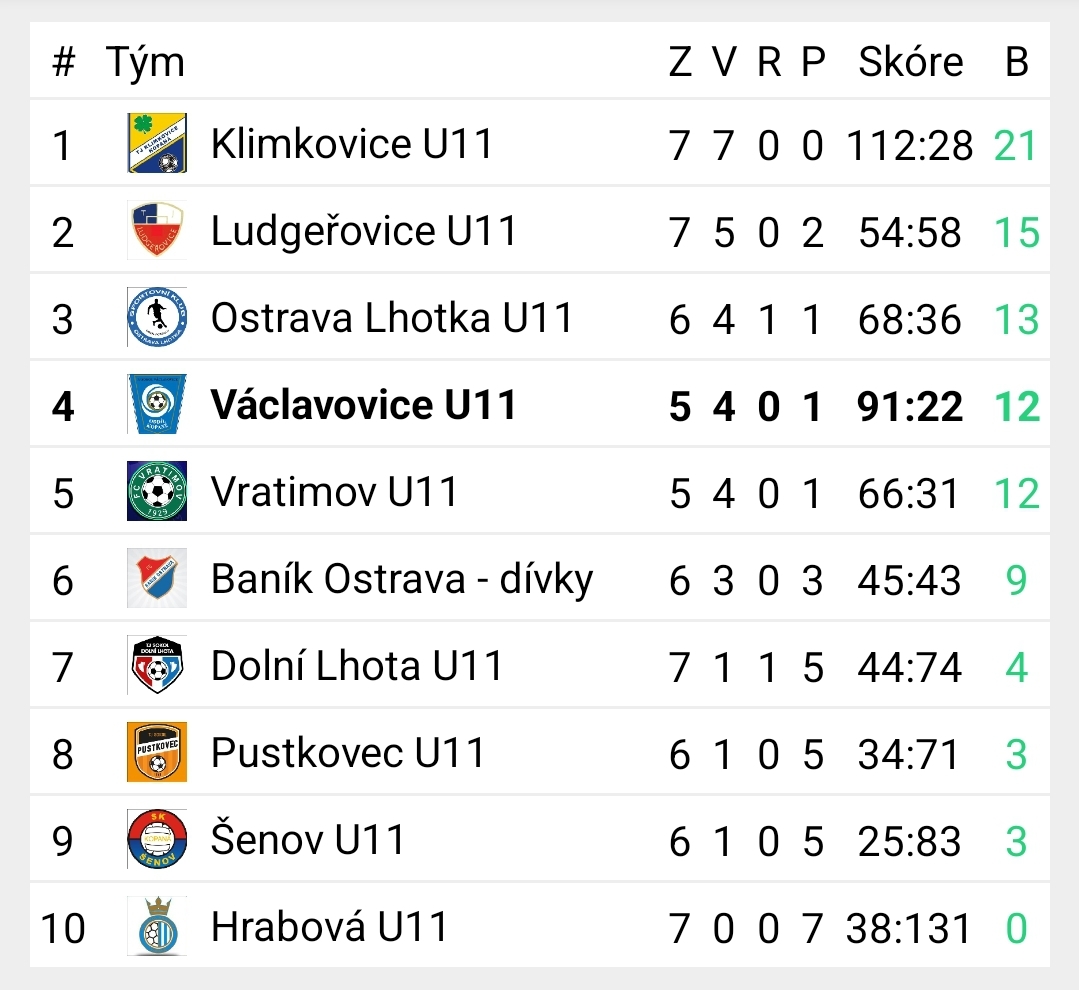Click the SK Šenov round logo
The height and width of the screenshot is (990, 1079).
click(x=157, y=839)
